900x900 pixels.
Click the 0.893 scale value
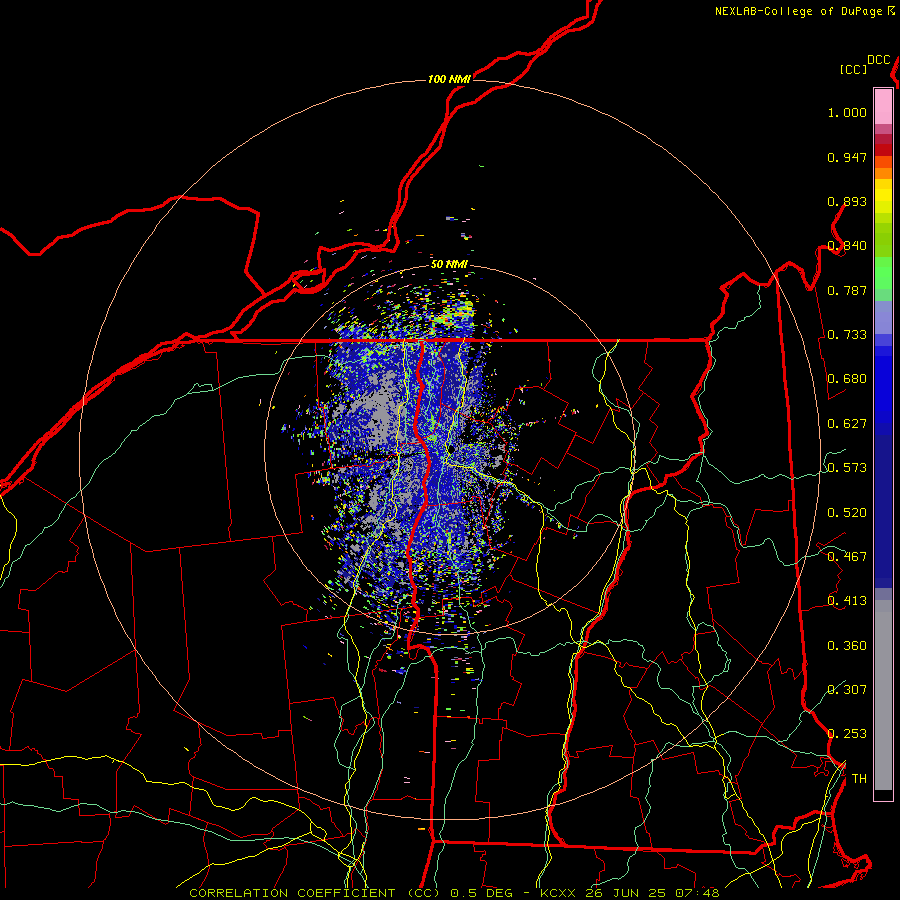(x=847, y=201)
